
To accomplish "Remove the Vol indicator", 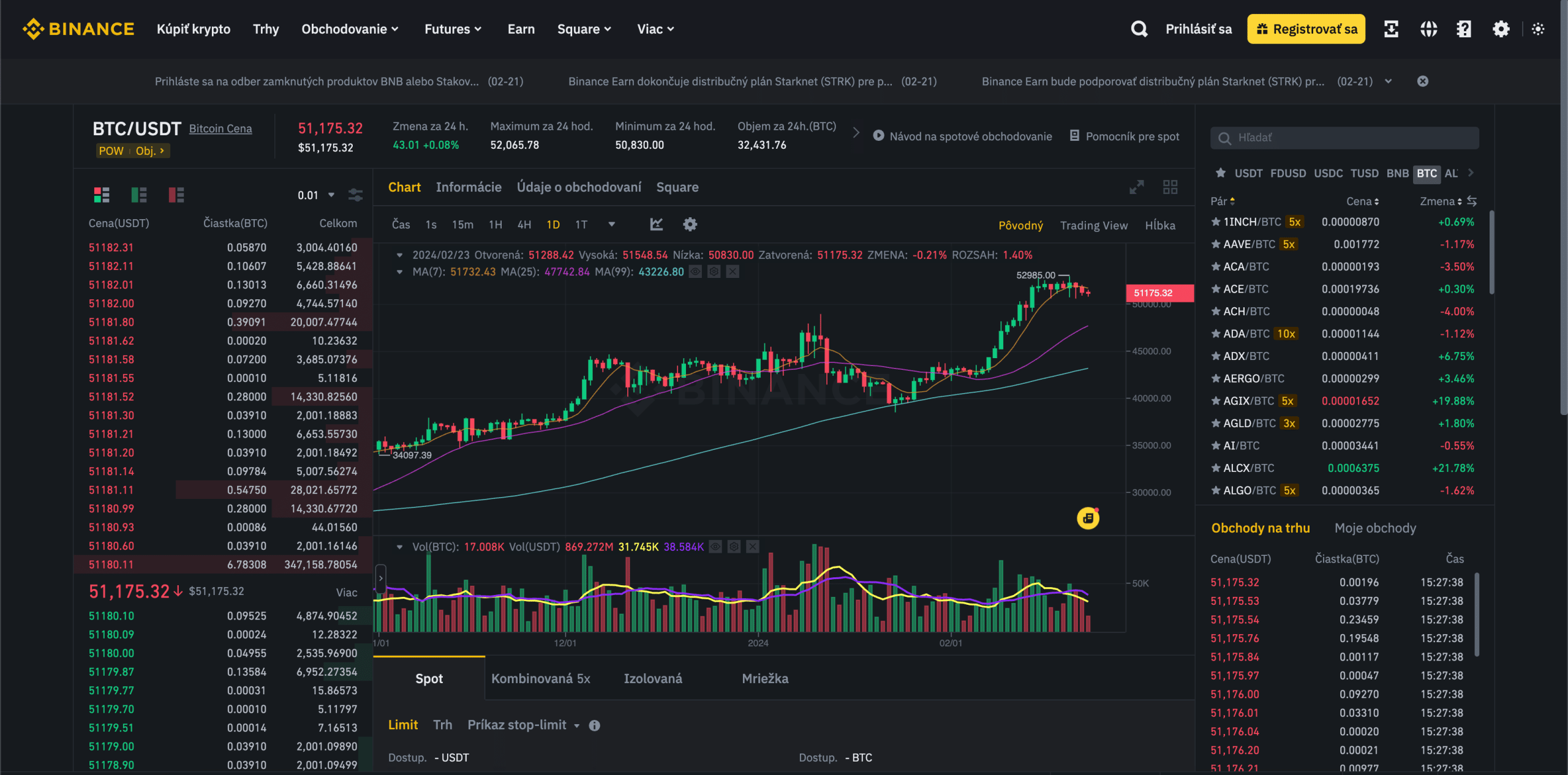I will click(753, 547).
